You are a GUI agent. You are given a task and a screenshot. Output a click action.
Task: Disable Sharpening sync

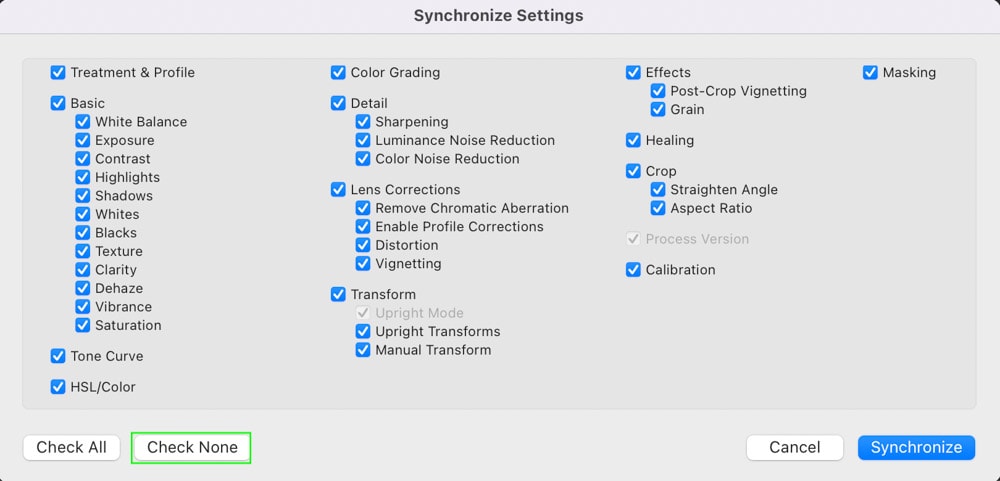pos(363,122)
